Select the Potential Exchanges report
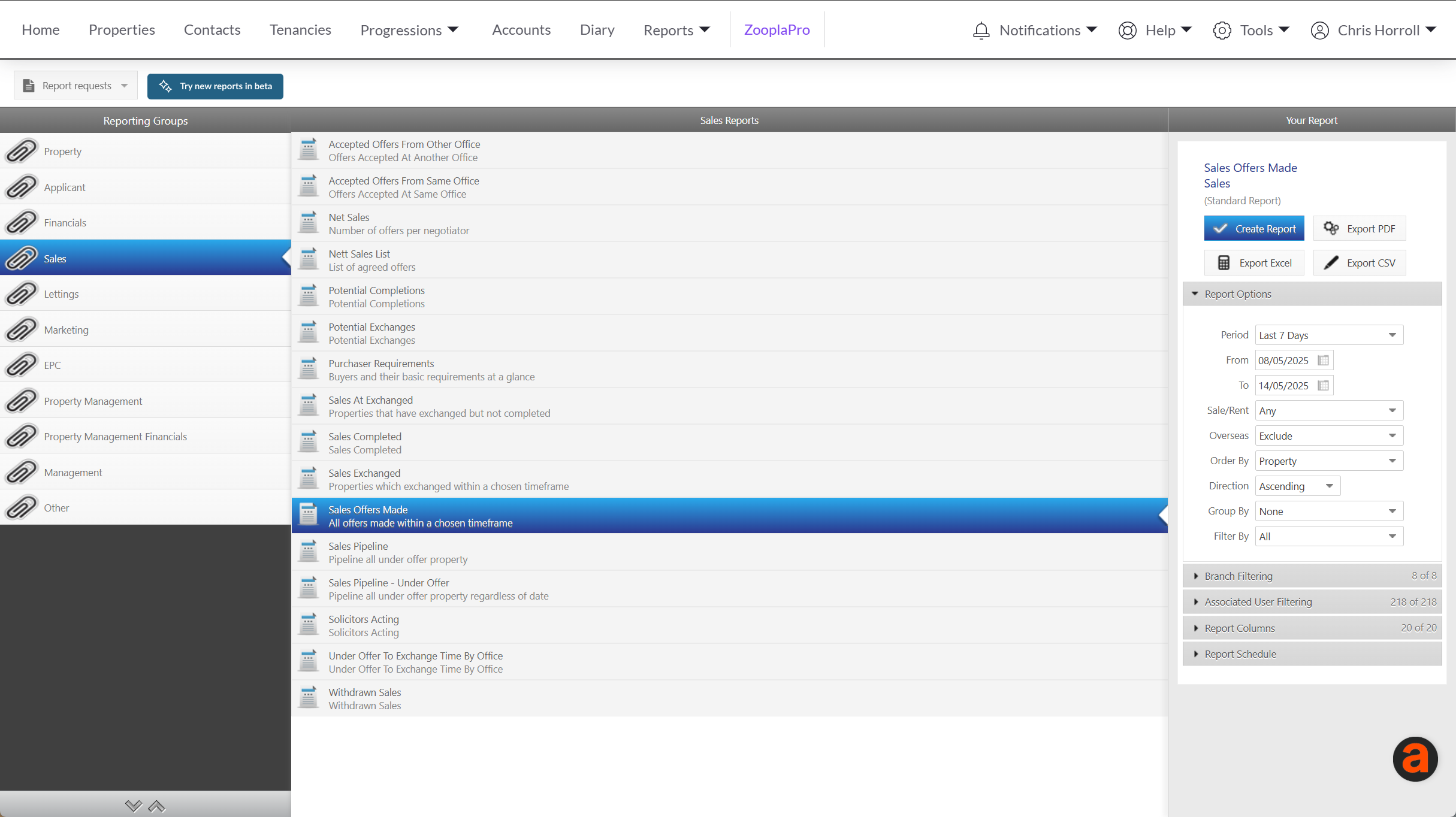 (729, 332)
